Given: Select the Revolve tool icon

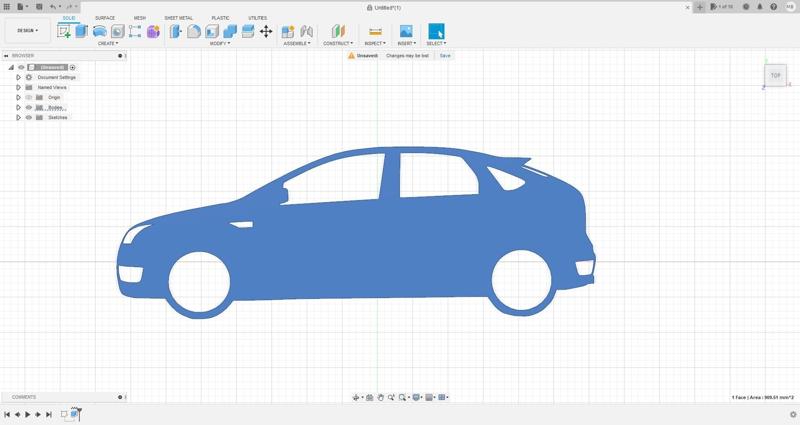Looking at the screenshot, I should coord(100,31).
